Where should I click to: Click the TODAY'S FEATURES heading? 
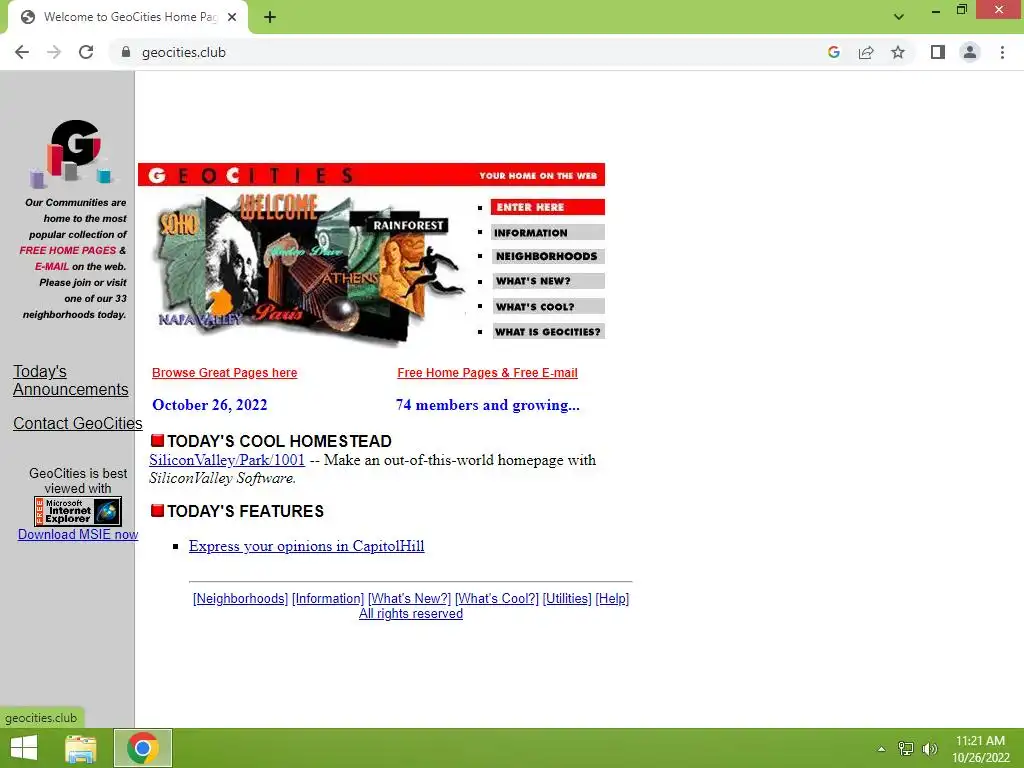coord(245,511)
